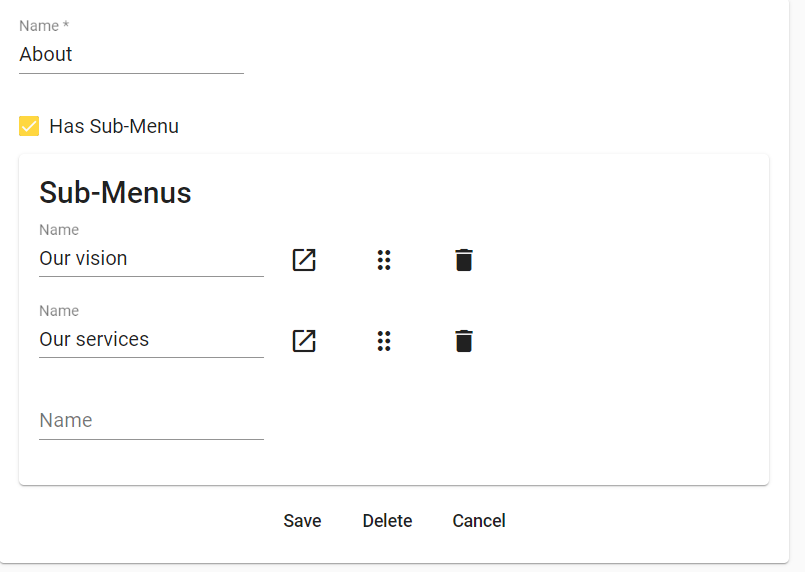Grab the drag handle for Our vision

pyautogui.click(x=384, y=260)
